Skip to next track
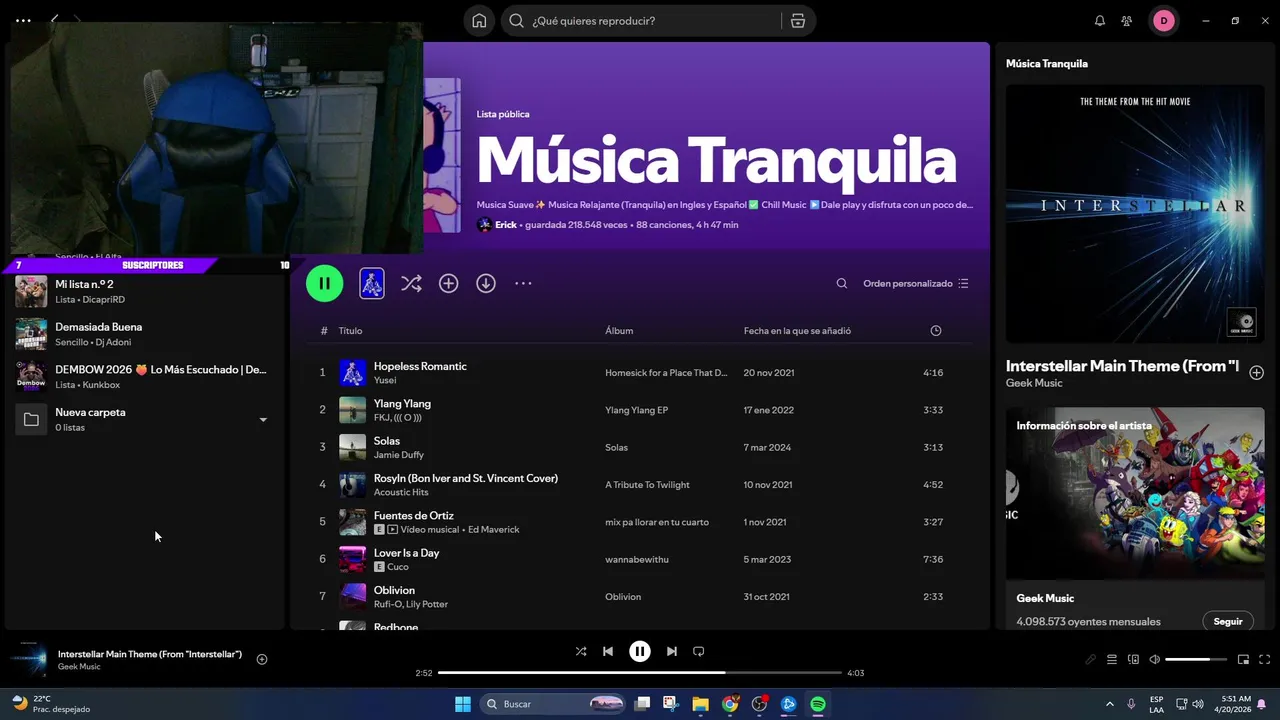The image size is (1280, 720). [x=672, y=651]
